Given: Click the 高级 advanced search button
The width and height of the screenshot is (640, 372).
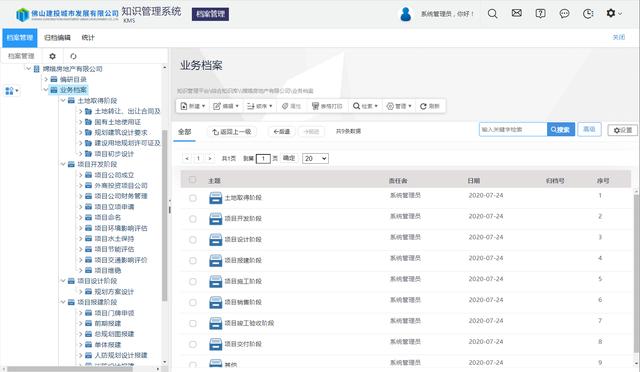Looking at the screenshot, I should pyautogui.click(x=589, y=129).
